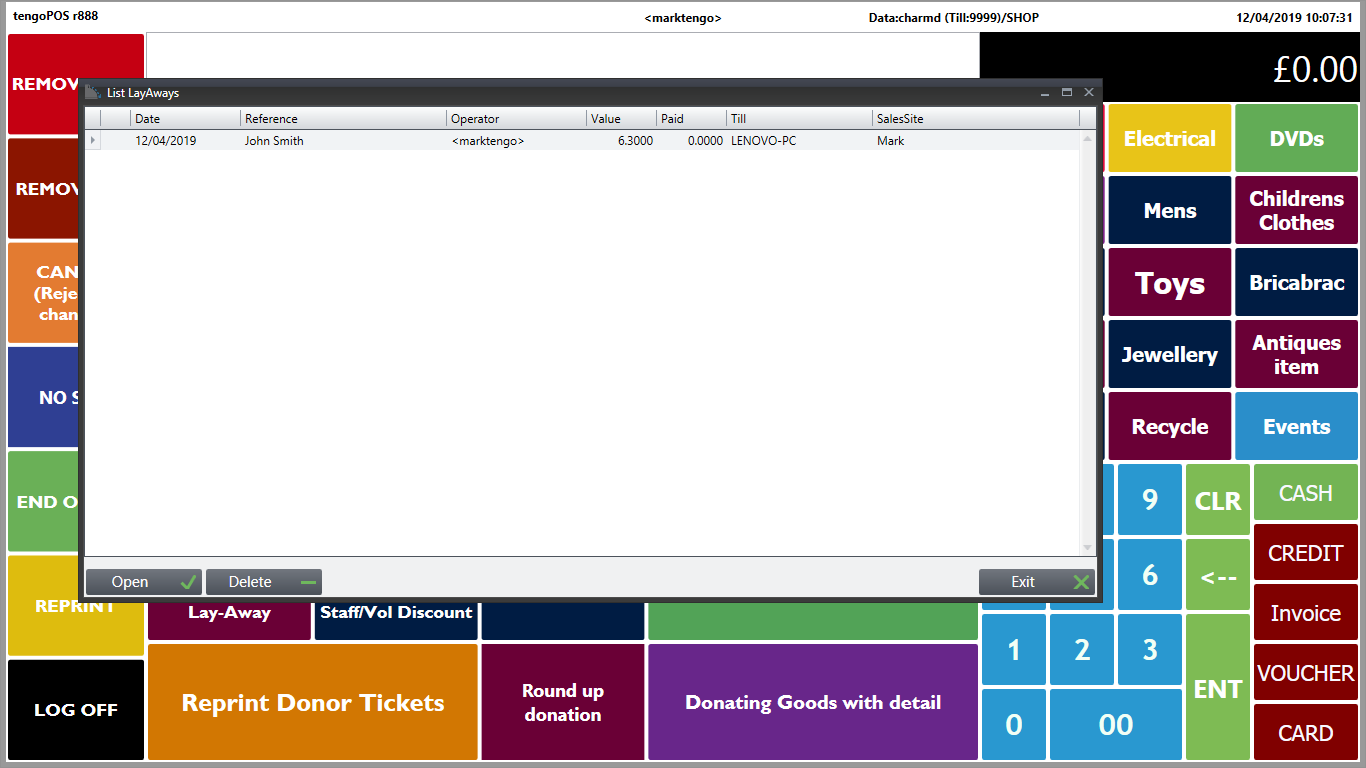Pay with the CASH button
Screen dimensions: 1366x768
point(1305,493)
